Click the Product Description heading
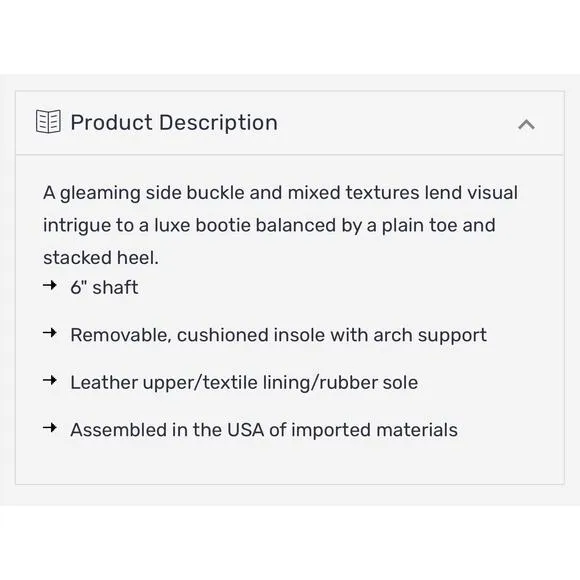Screen dimensions: 580x580 click(x=174, y=122)
